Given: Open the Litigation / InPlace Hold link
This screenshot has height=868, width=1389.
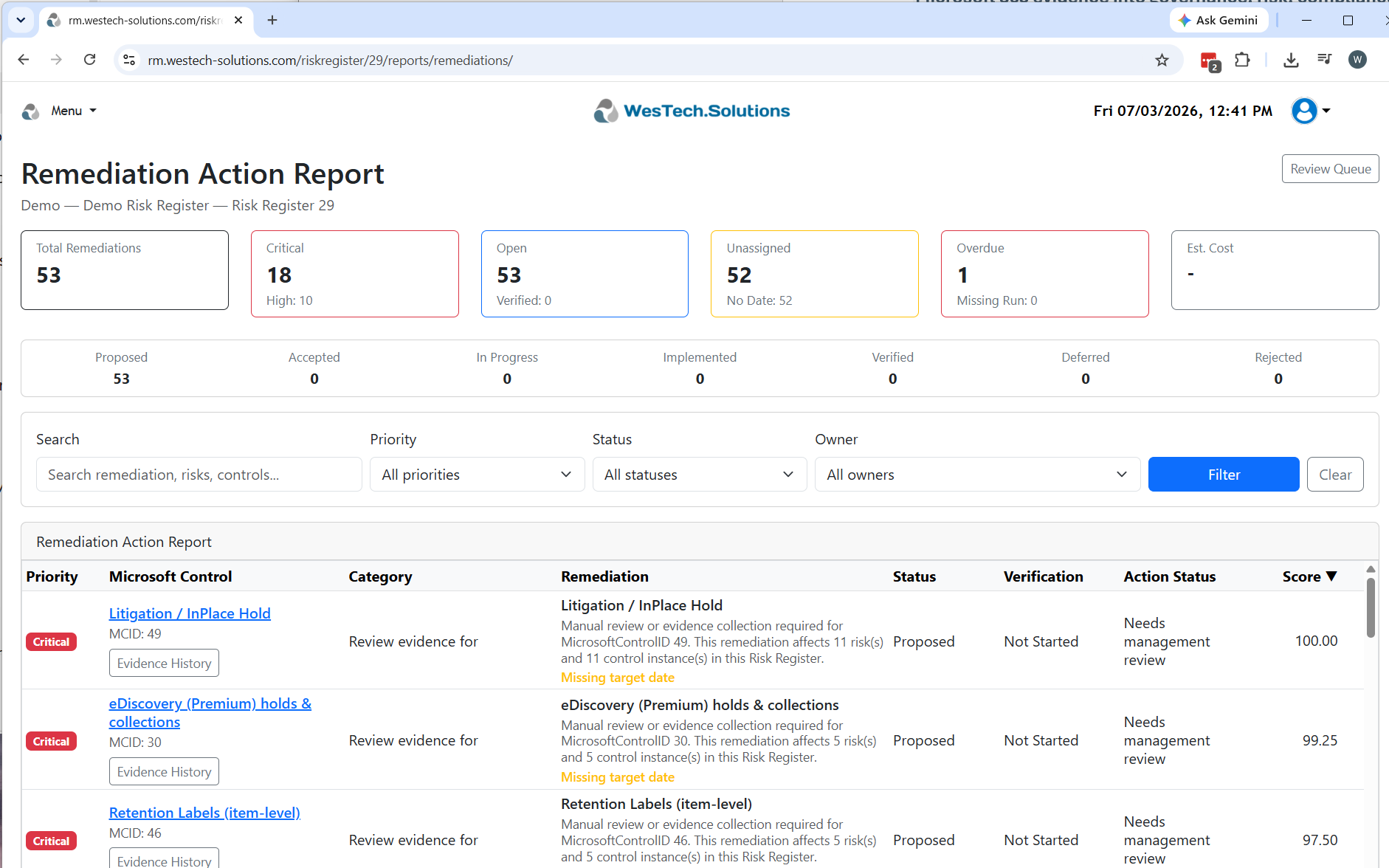Looking at the screenshot, I should [x=190, y=613].
